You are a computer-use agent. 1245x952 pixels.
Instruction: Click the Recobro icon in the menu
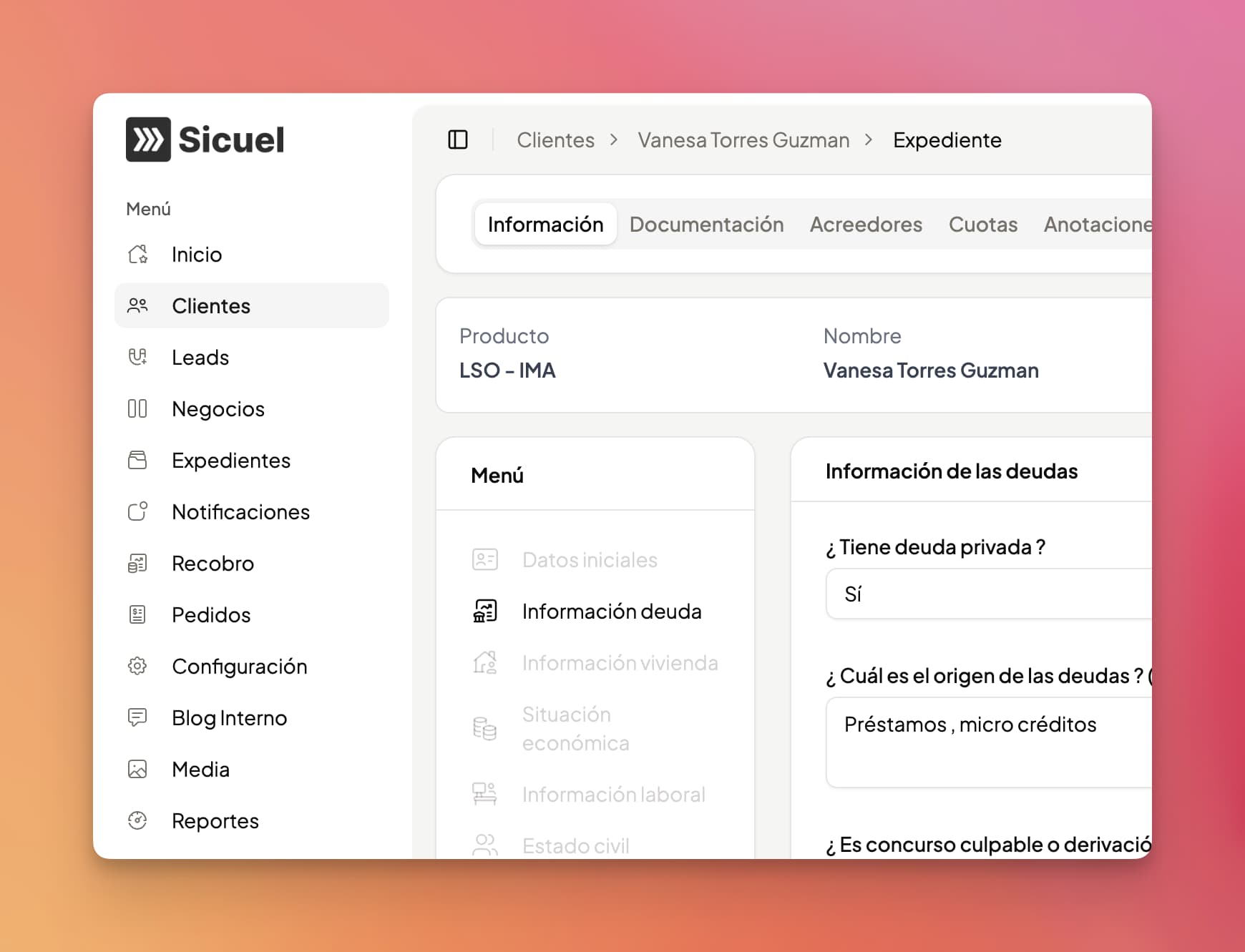(137, 563)
